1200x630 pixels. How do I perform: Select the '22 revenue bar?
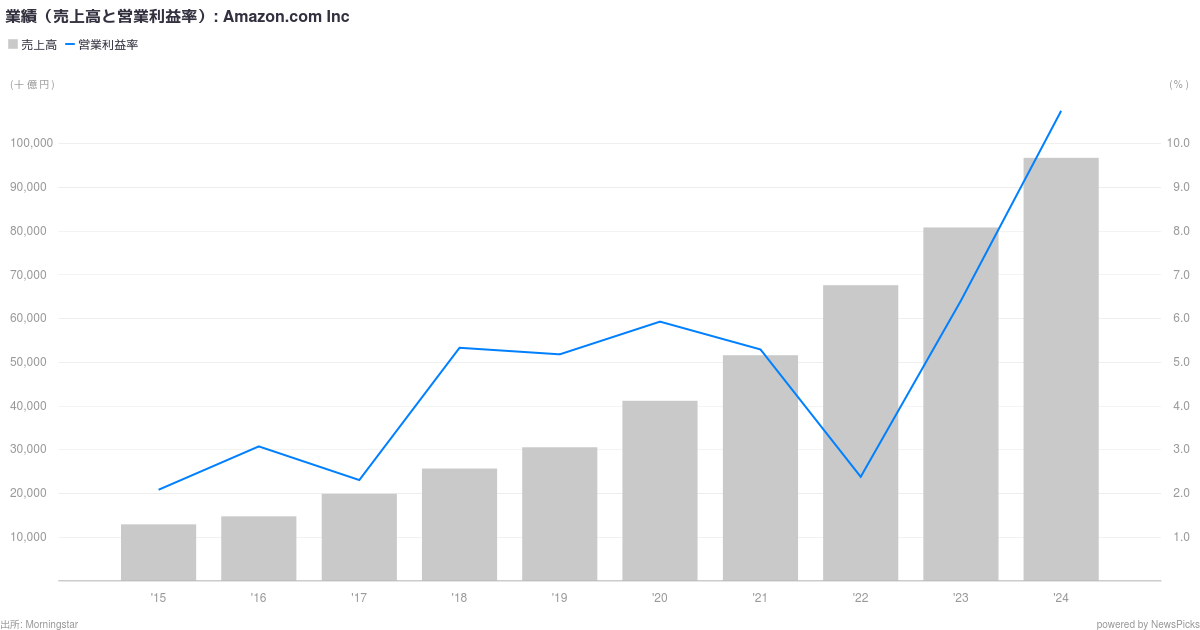[x=860, y=433]
